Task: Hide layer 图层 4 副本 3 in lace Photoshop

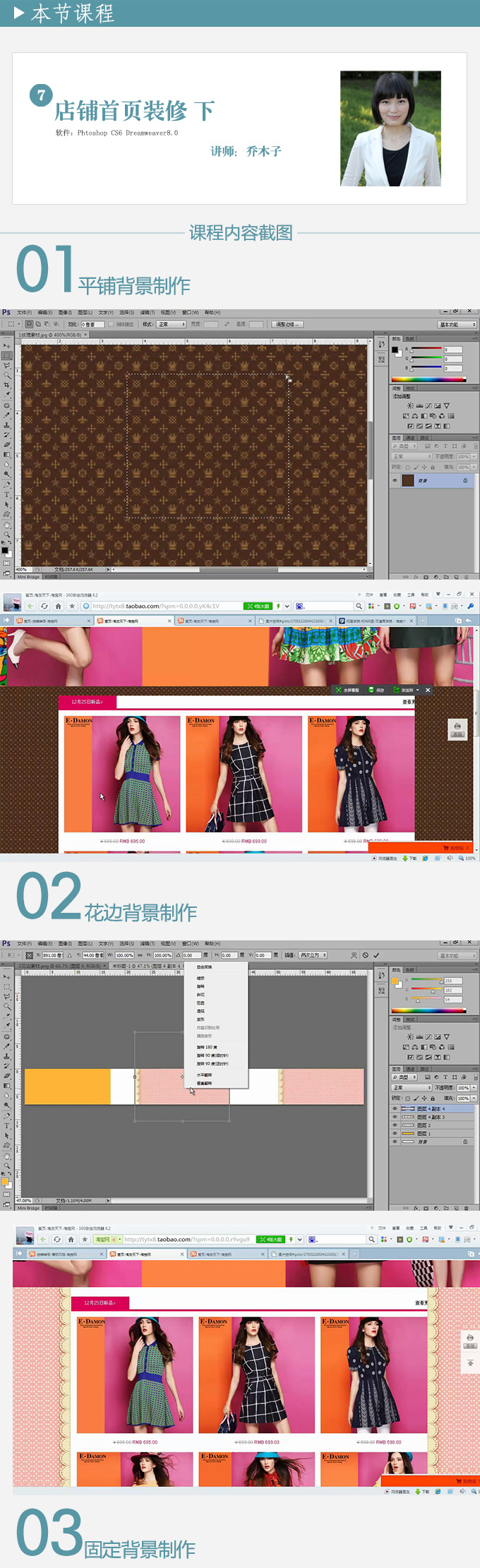Action: tap(395, 1117)
